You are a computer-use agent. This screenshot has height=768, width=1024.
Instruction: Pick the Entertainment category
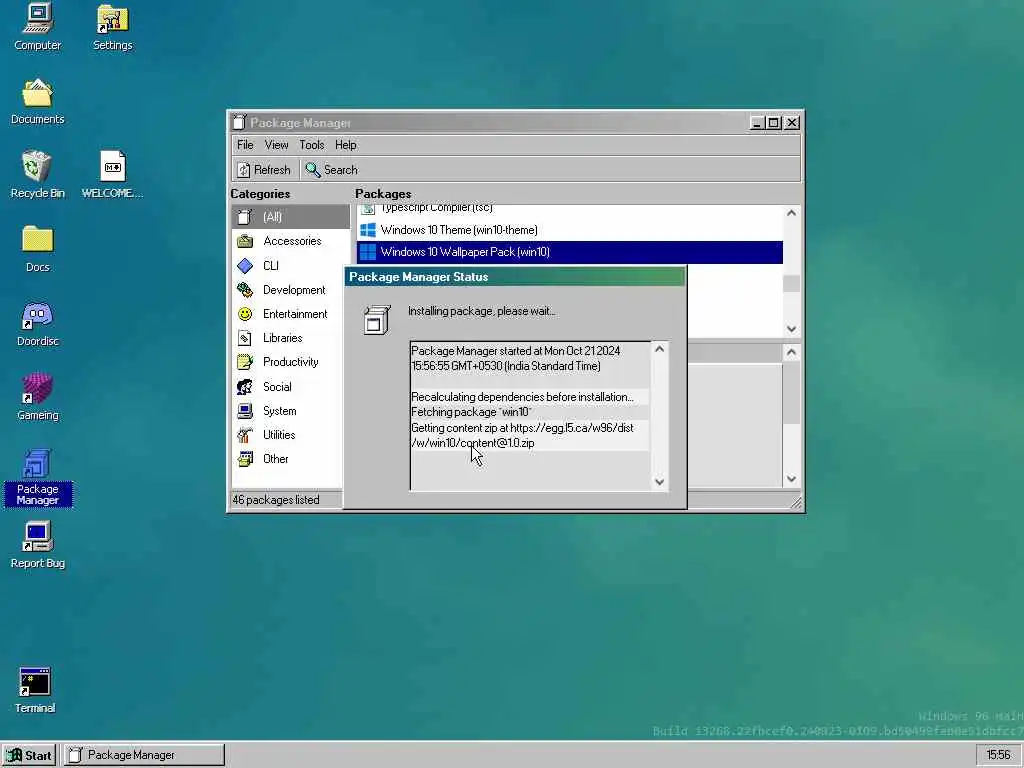[x=291, y=313]
